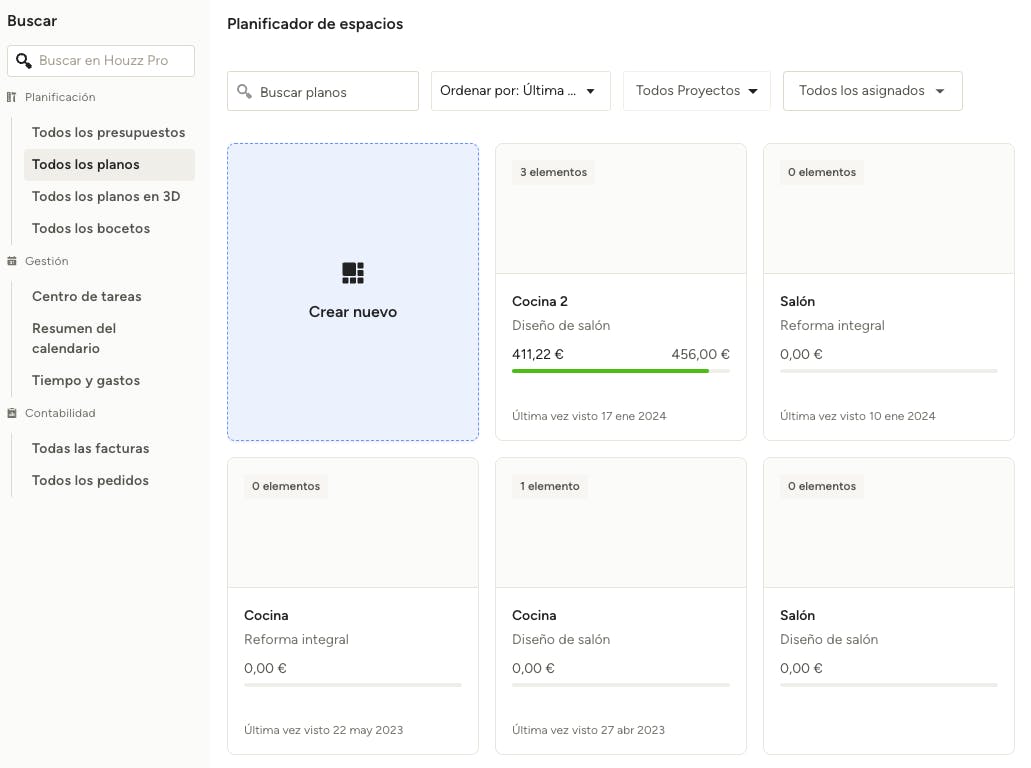
Task: Open the Ordenar por dropdown
Action: coord(520,91)
